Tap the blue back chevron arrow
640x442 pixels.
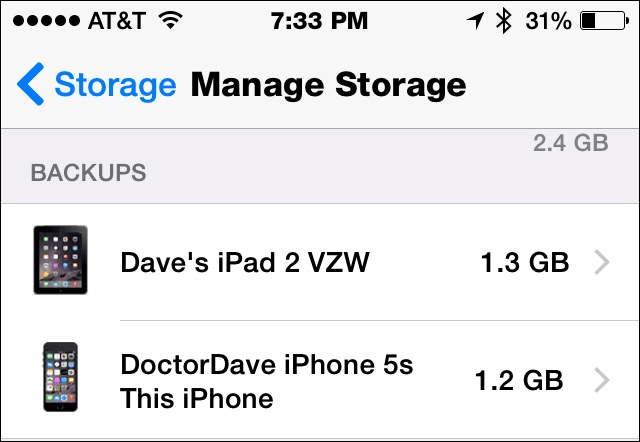coord(31,84)
